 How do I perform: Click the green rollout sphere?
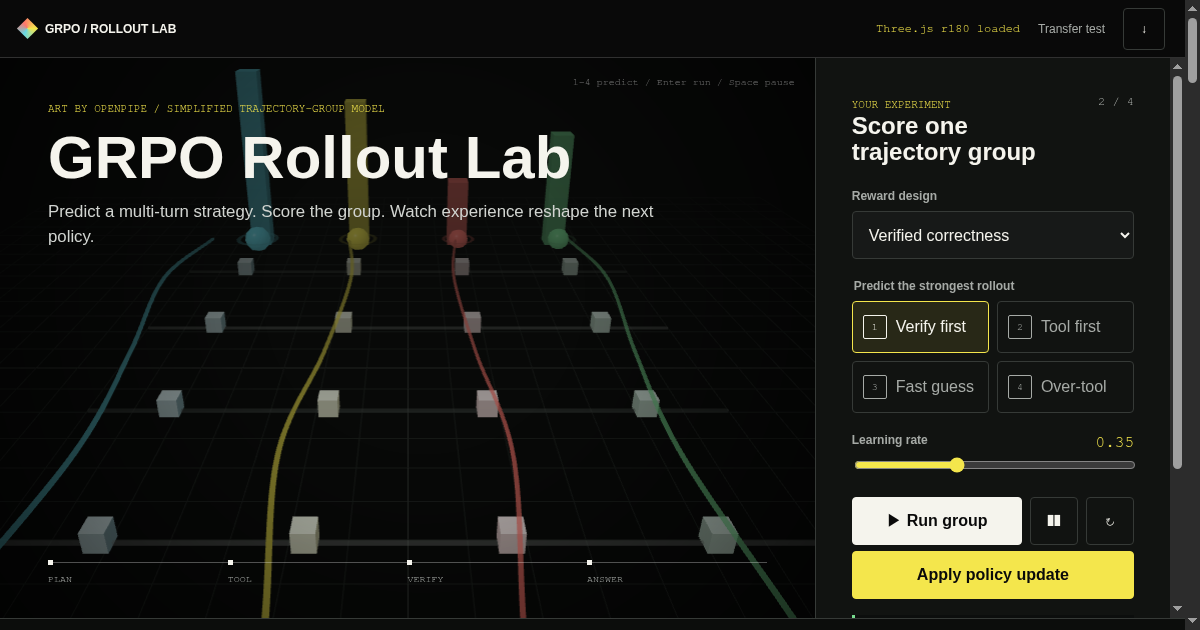[x=558, y=238]
